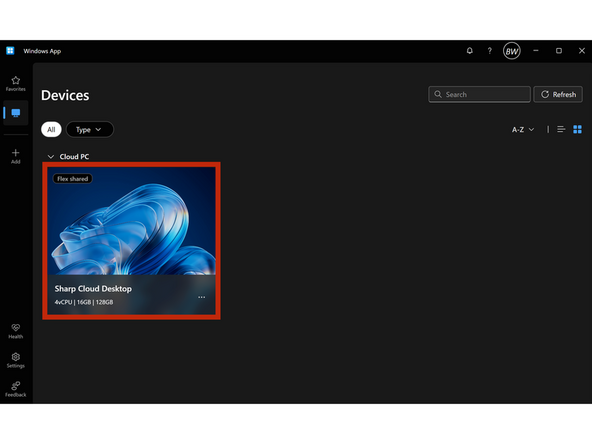Viewport: 592px width, 444px height.
Task: Click the Refresh button
Action: pos(558,94)
